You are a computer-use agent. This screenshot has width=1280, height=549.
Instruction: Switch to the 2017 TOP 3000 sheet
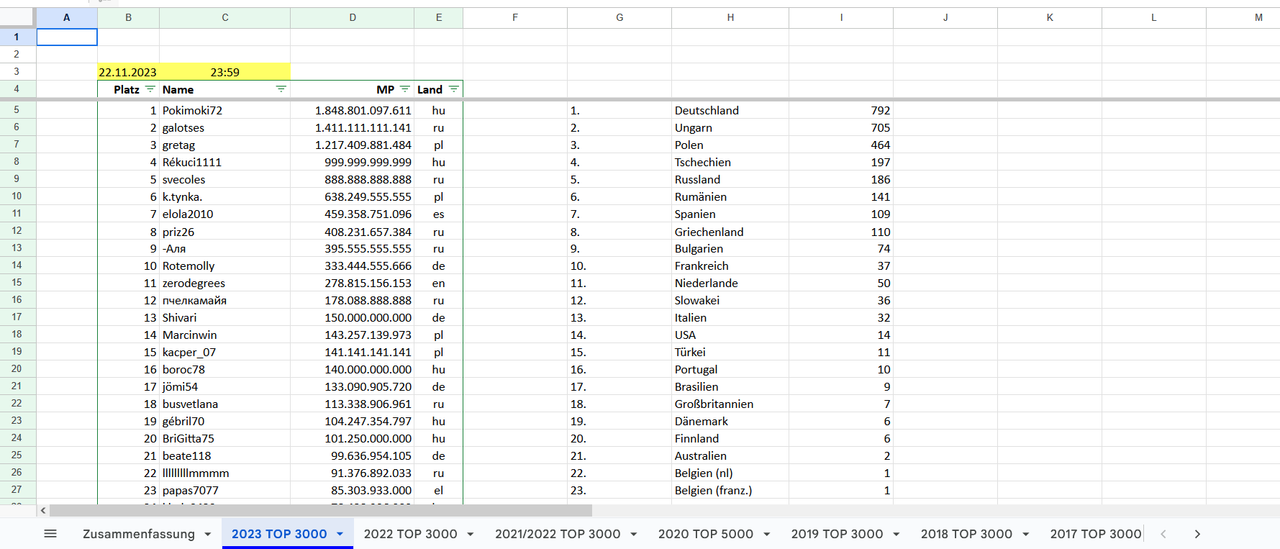tap(1095, 534)
